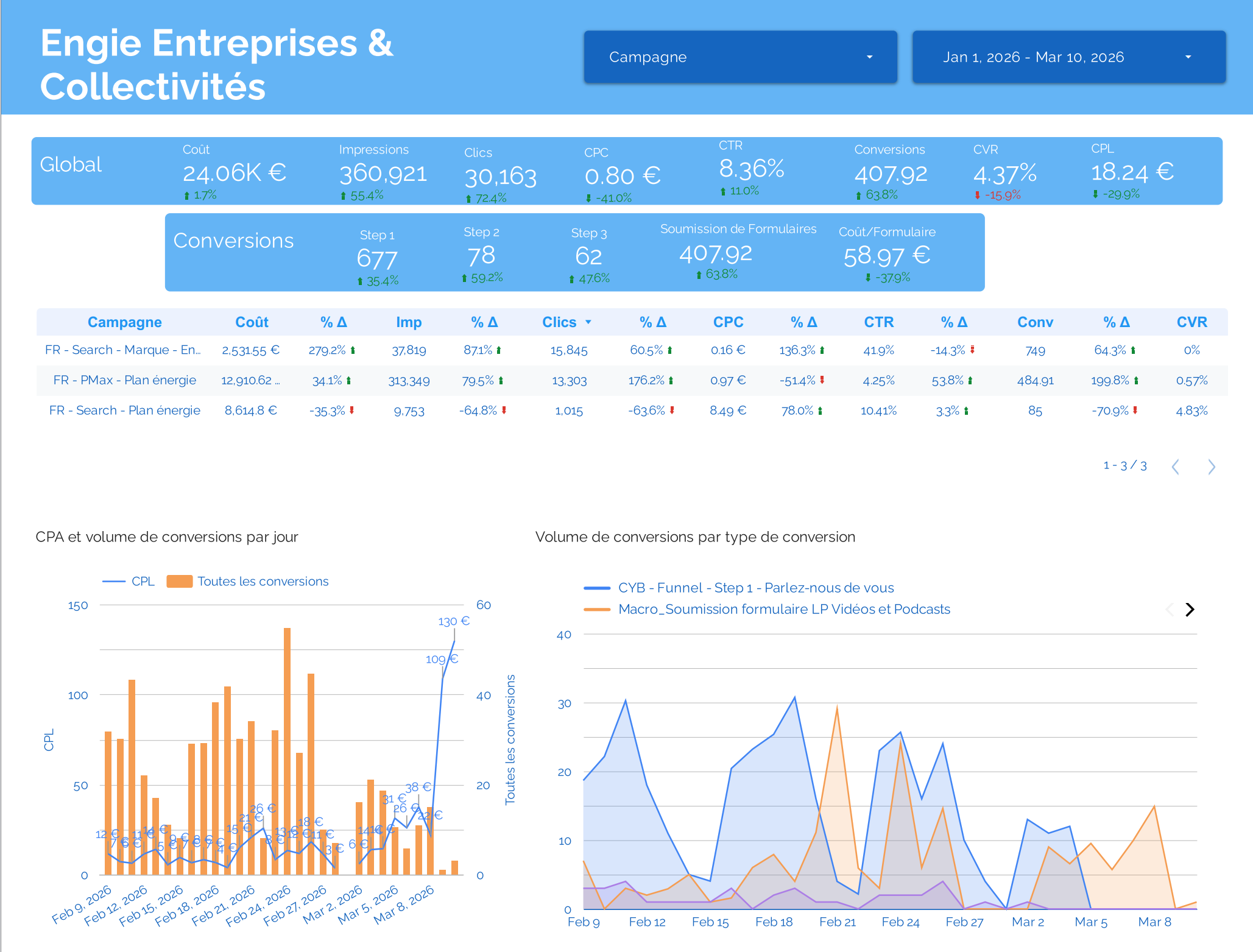
Task: Click the red down arrow under CVR scorecard
Action: 977,196
